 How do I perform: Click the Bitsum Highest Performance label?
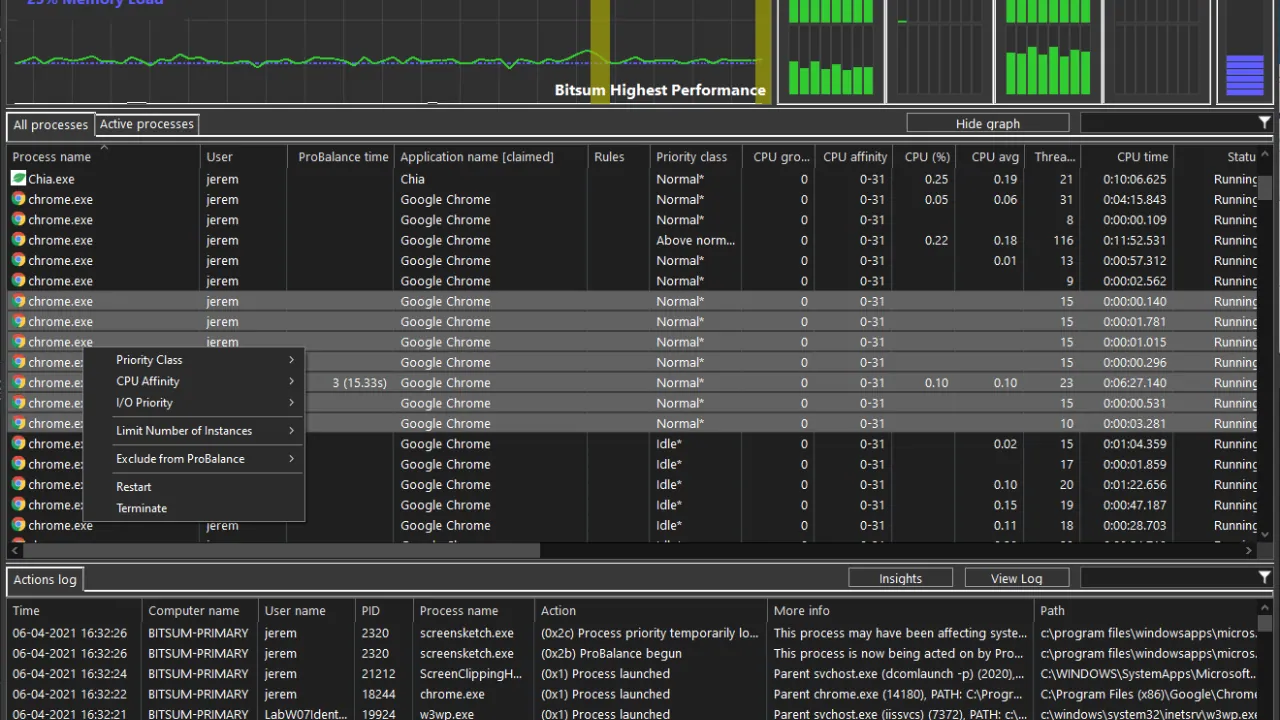click(x=660, y=90)
